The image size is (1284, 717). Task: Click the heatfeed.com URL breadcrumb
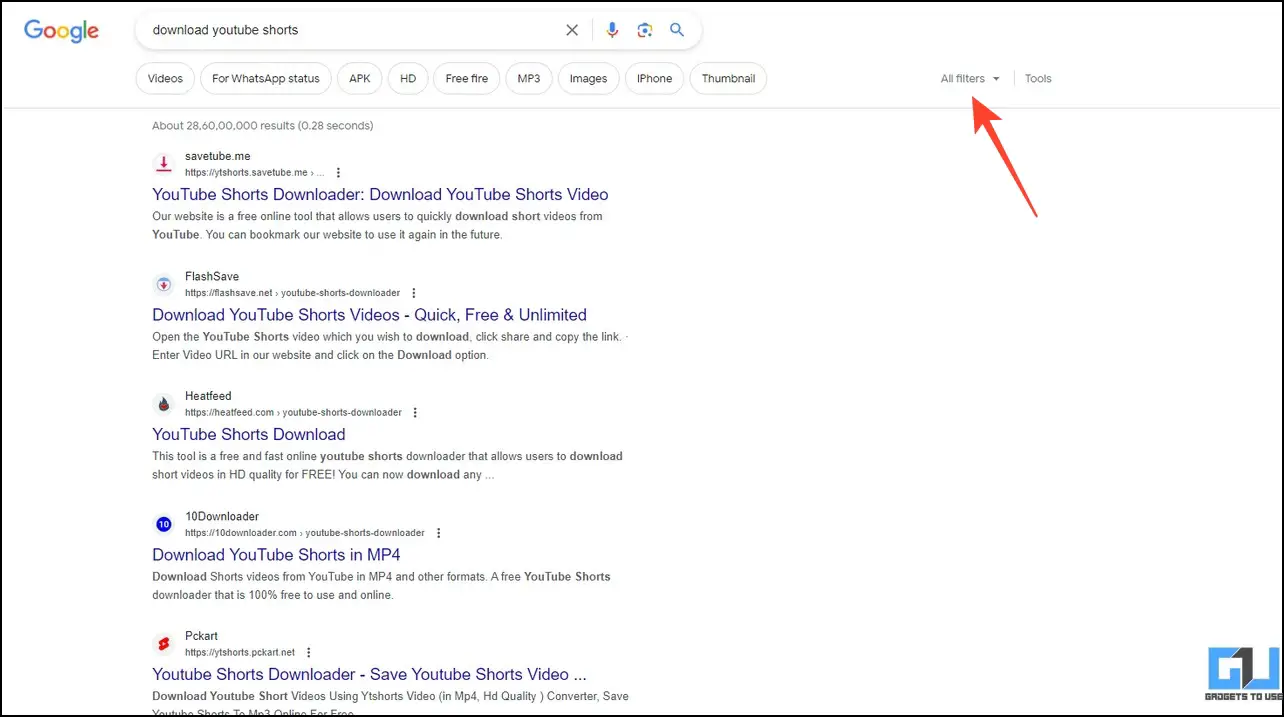point(293,412)
